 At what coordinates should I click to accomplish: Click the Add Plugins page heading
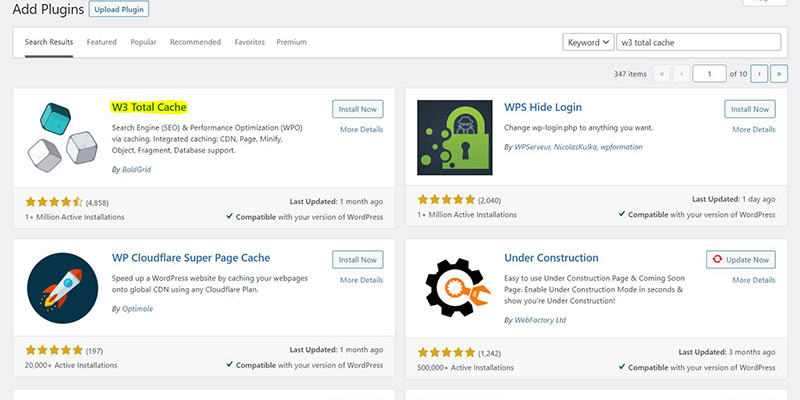click(x=48, y=9)
